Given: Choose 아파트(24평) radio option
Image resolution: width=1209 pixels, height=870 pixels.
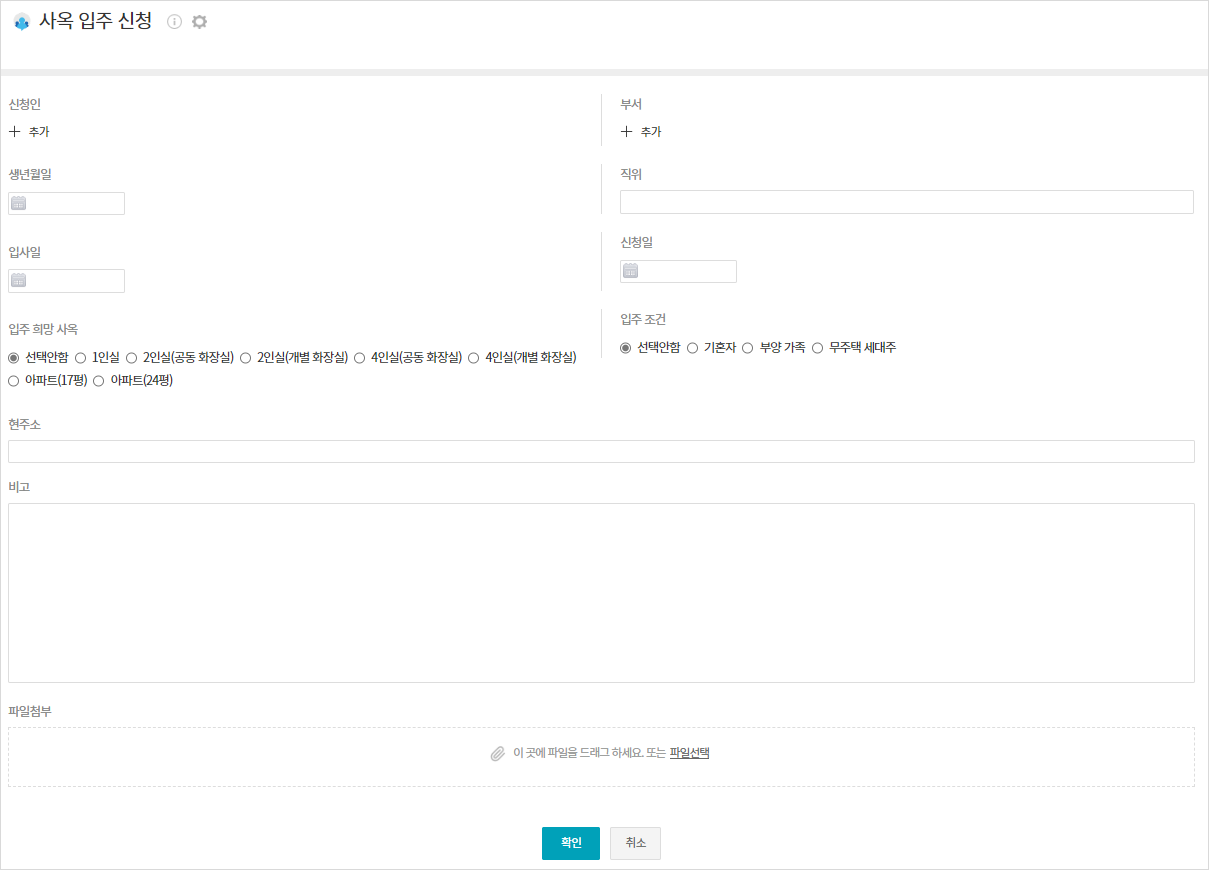Looking at the screenshot, I should coord(99,380).
